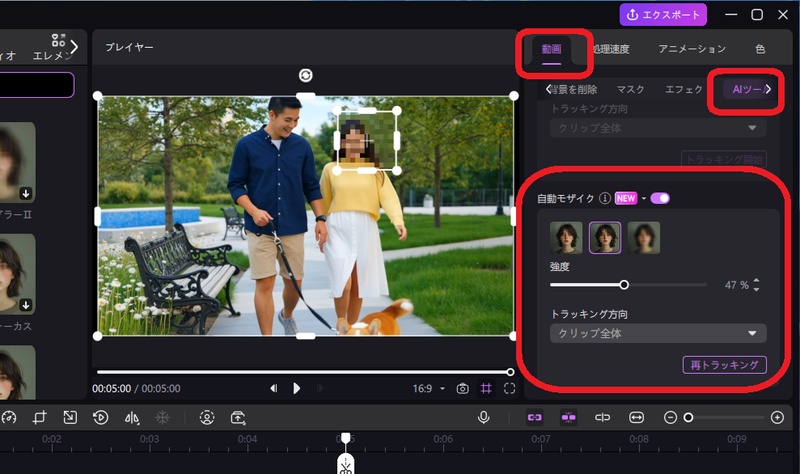Click the エクスポート export button
Image resolution: width=800 pixels, height=474 pixels.
coord(663,15)
